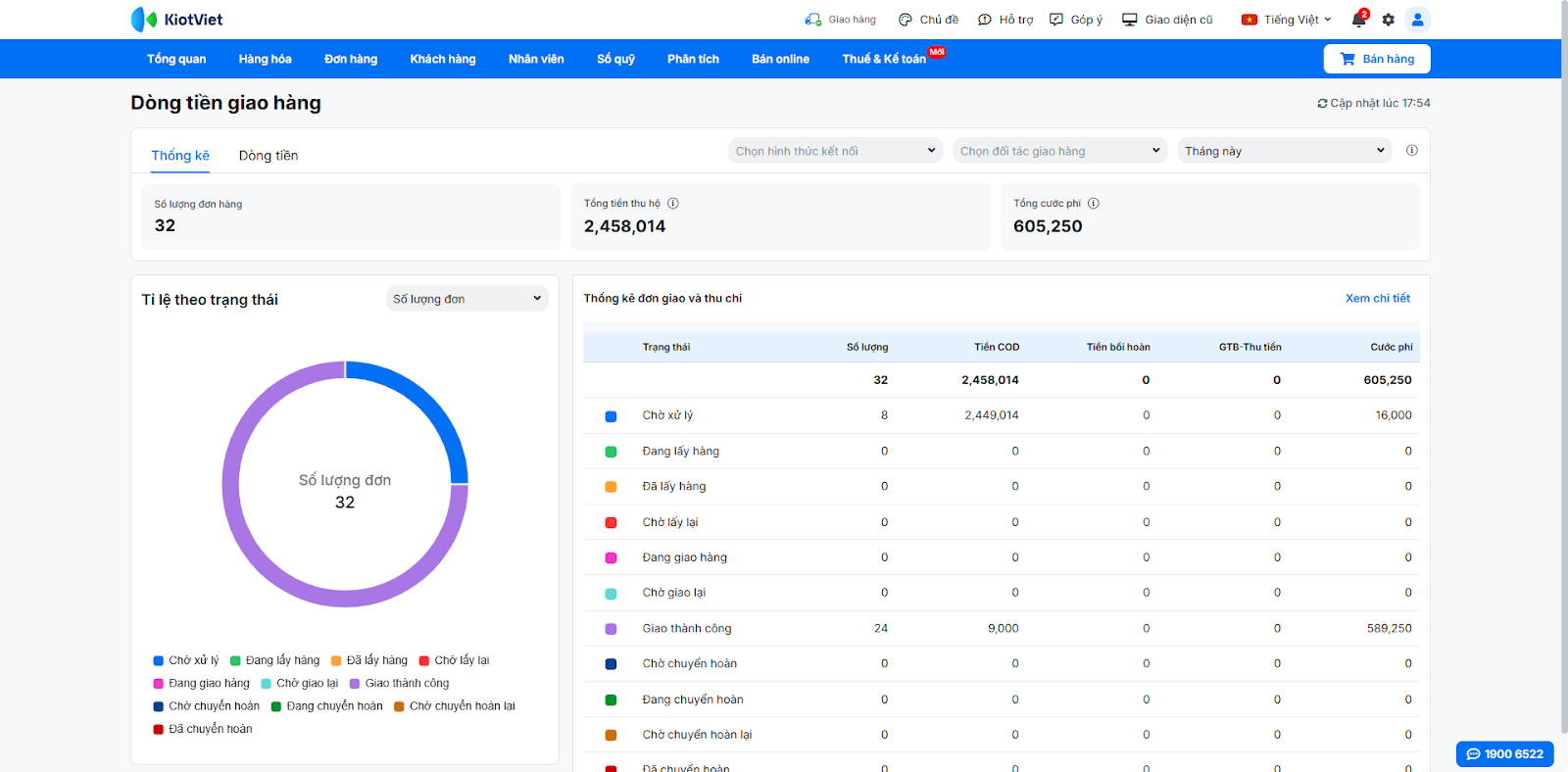Screen dimensions: 1568x772
Task: Open the Chọn hình thức kết nối dropdown
Action: (x=835, y=151)
